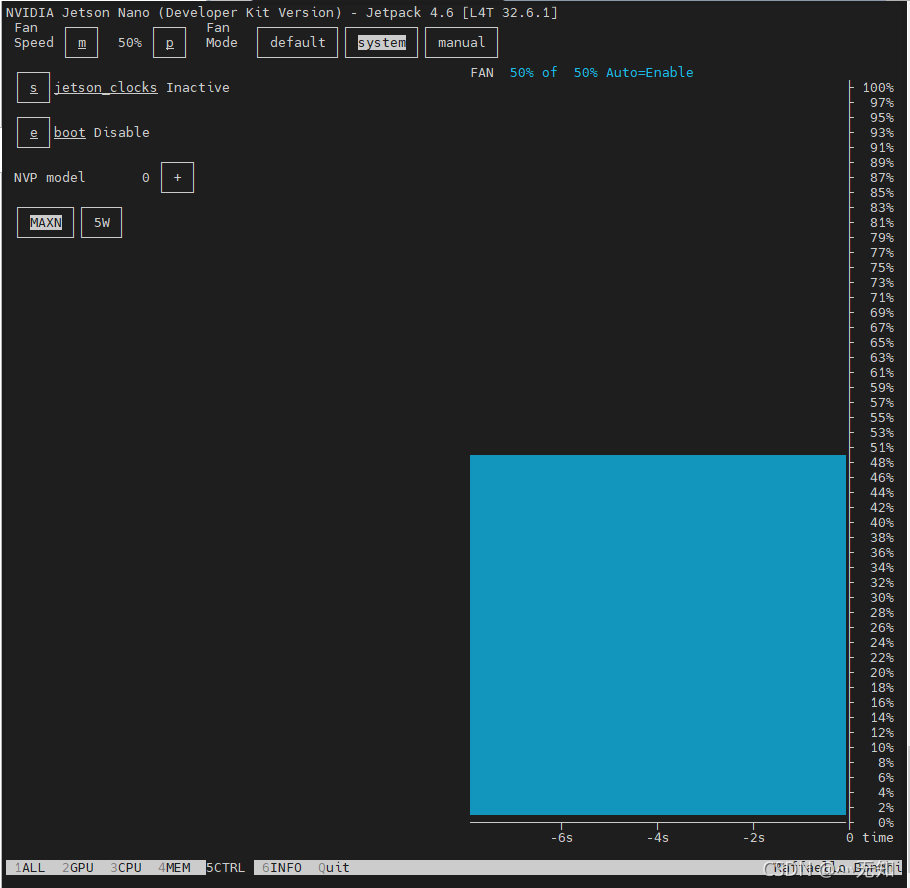Click the Auto=Enable fan status text
Viewport: 910px width, 888px height.
pos(649,73)
